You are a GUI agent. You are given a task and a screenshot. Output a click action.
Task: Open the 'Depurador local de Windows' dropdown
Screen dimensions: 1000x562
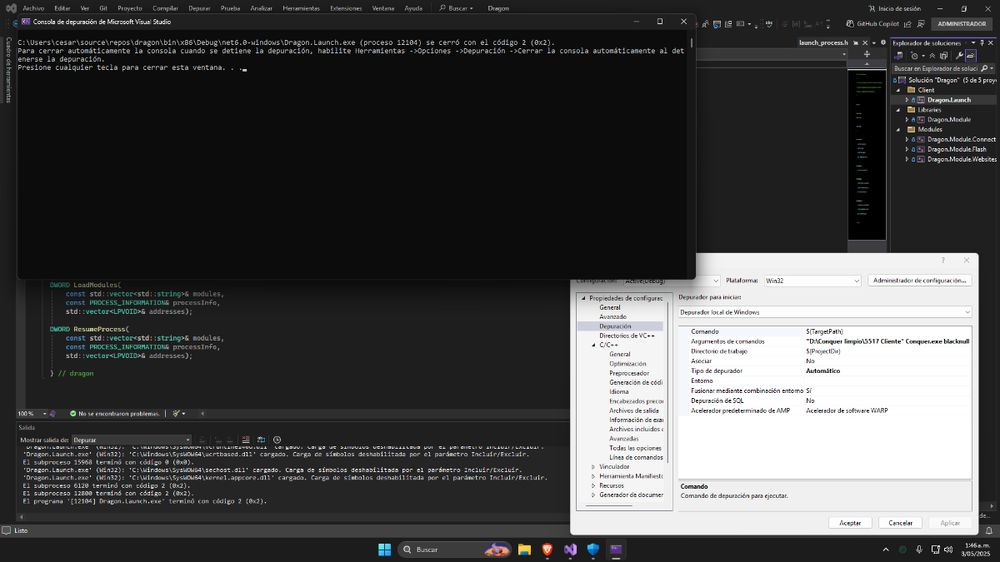tap(824, 312)
